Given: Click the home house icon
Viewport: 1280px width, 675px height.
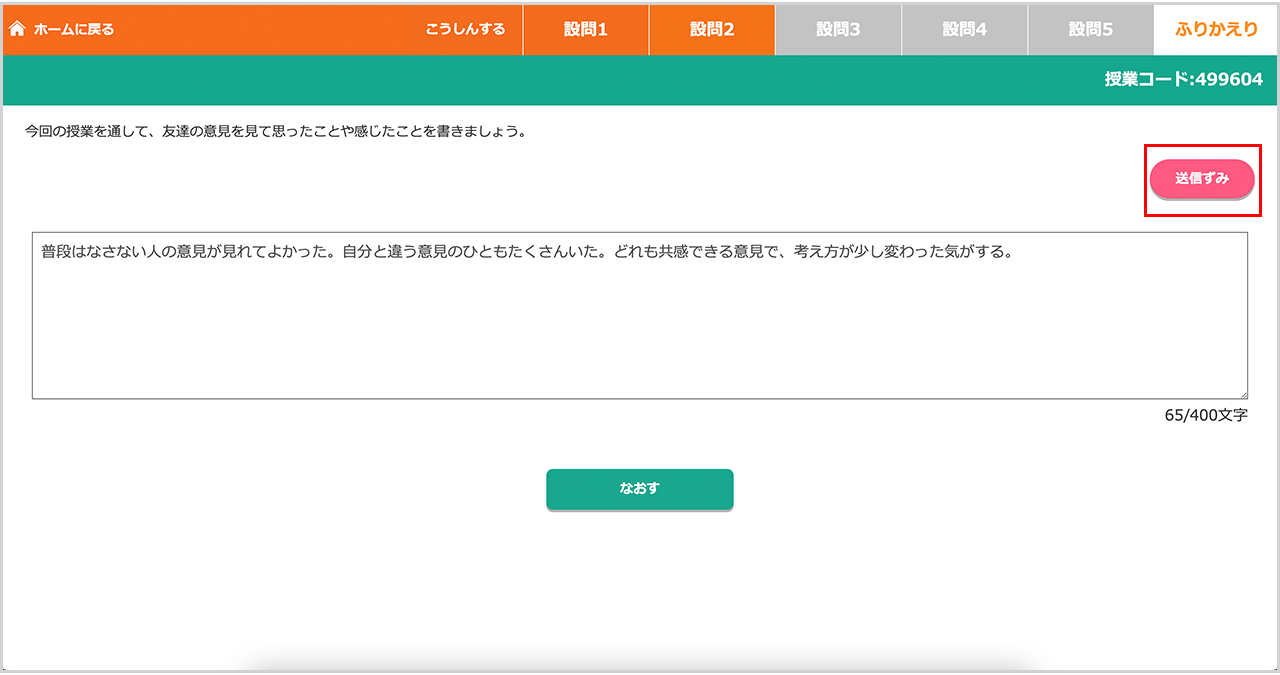Looking at the screenshot, I should point(16,29).
